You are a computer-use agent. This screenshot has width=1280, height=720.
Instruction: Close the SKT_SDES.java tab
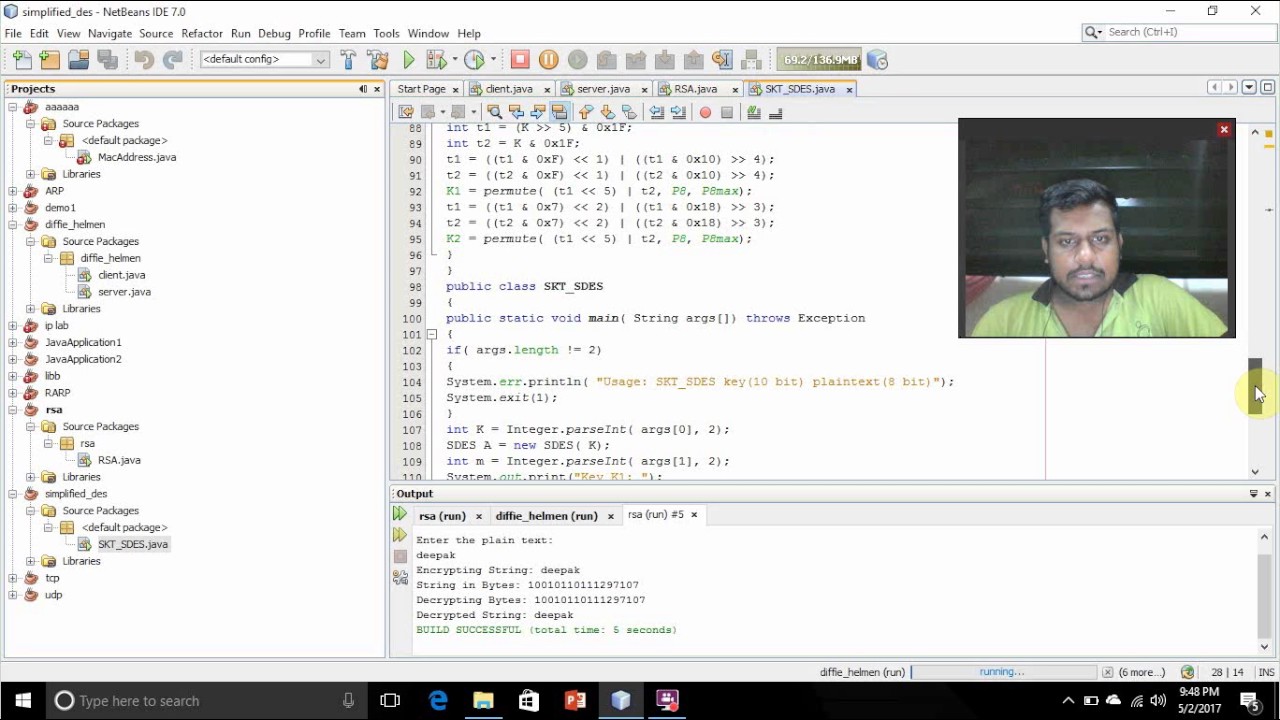pyautogui.click(x=849, y=89)
